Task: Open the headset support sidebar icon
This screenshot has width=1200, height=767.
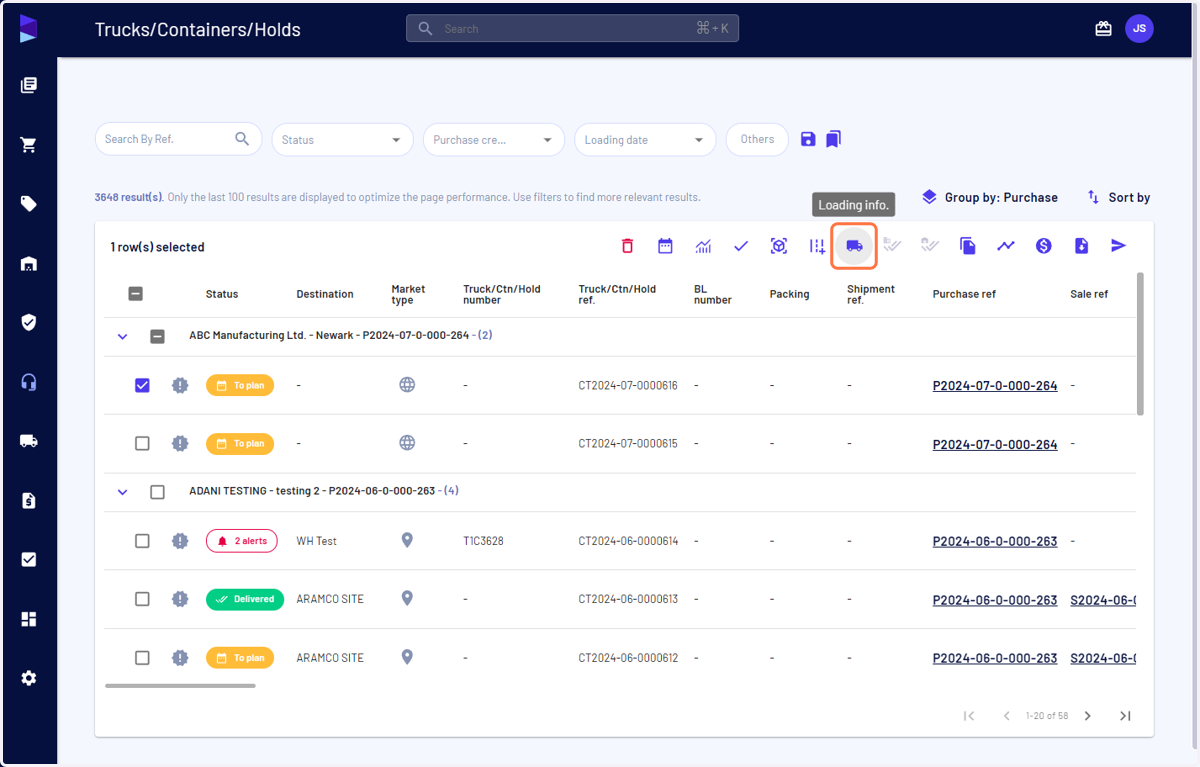Action: coord(29,382)
